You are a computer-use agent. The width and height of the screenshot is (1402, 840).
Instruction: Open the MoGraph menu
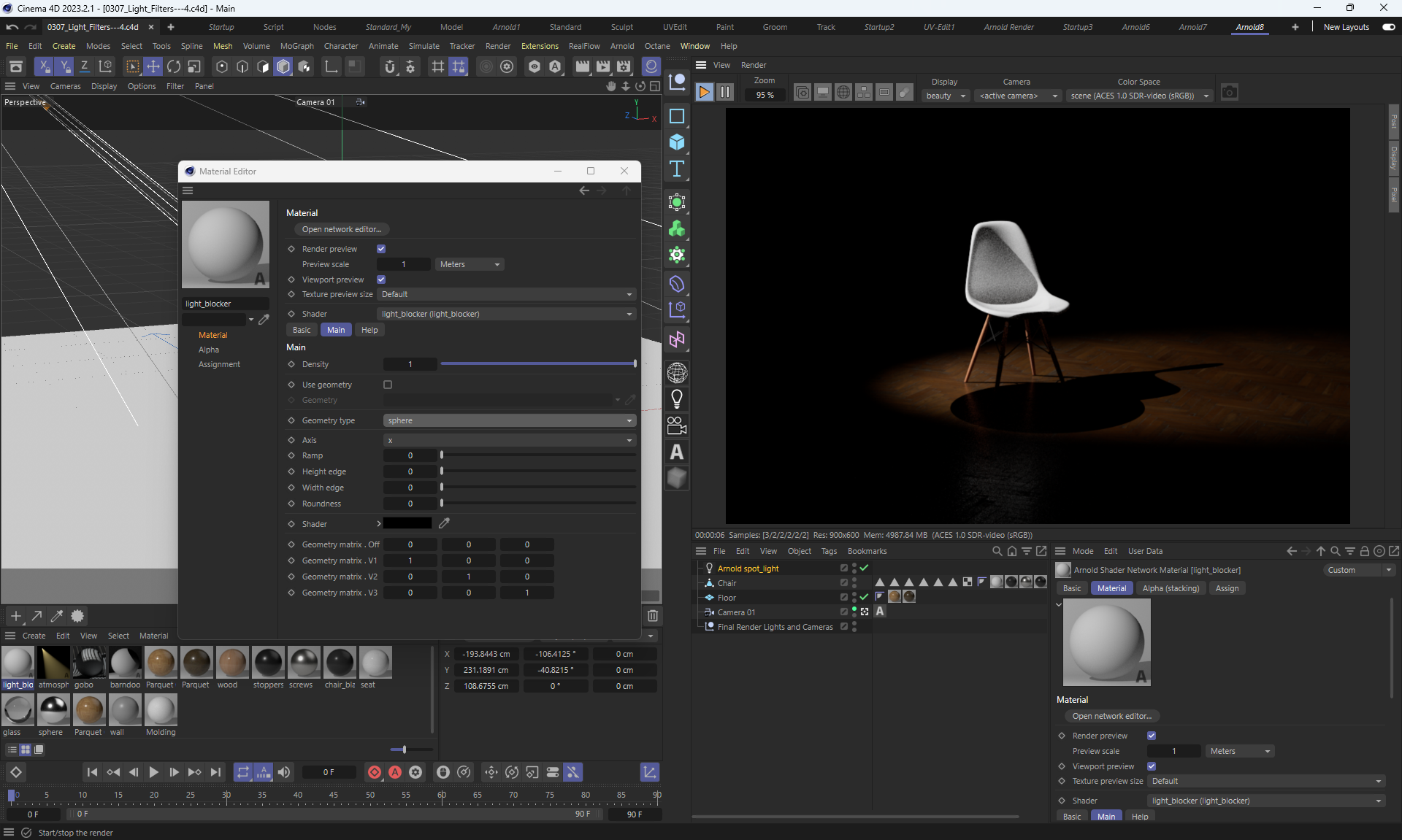point(296,46)
